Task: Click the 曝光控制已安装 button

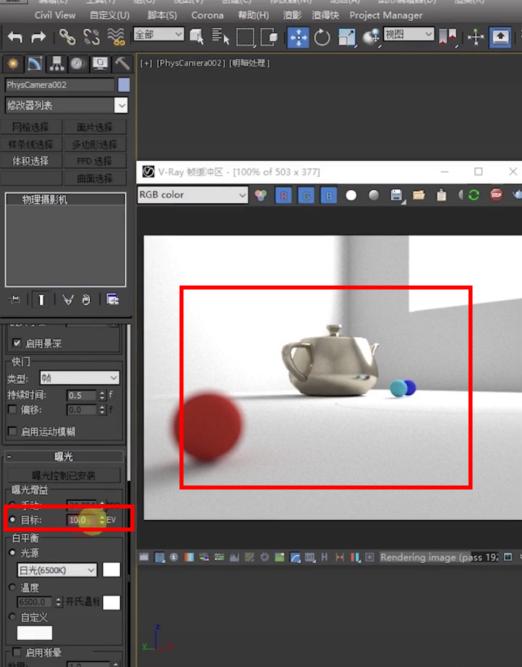Action: [64, 475]
